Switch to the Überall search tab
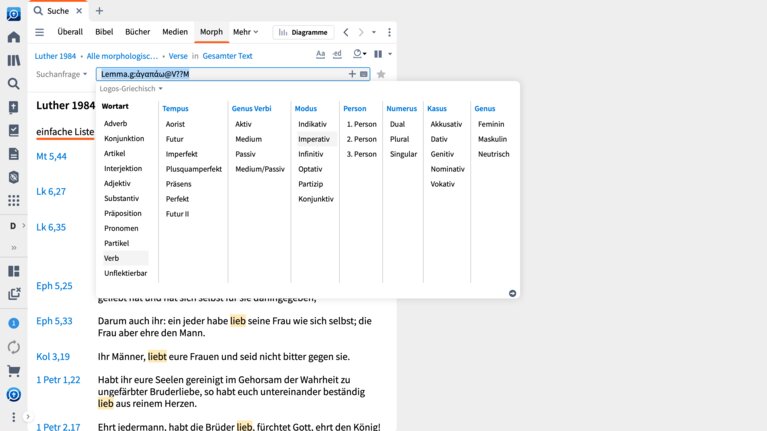The width and height of the screenshot is (767, 431). 70,32
